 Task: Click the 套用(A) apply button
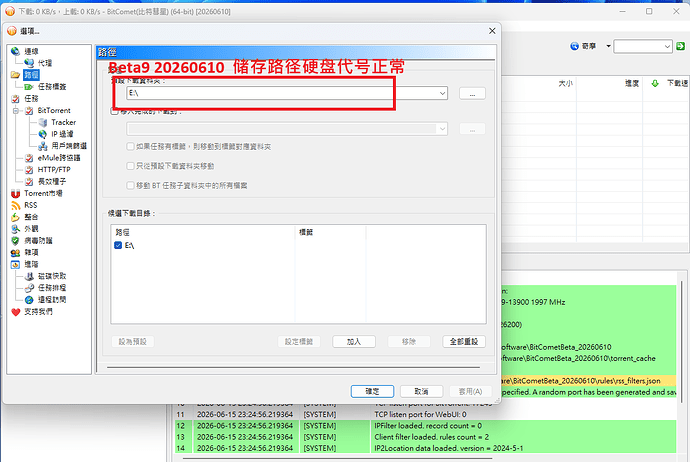(x=470, y=391)
